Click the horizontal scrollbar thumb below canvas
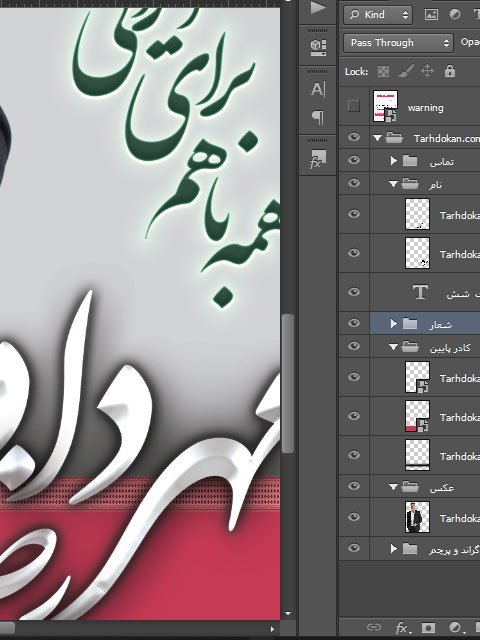Viewport: 480px width, 640px height. (7, 629)
